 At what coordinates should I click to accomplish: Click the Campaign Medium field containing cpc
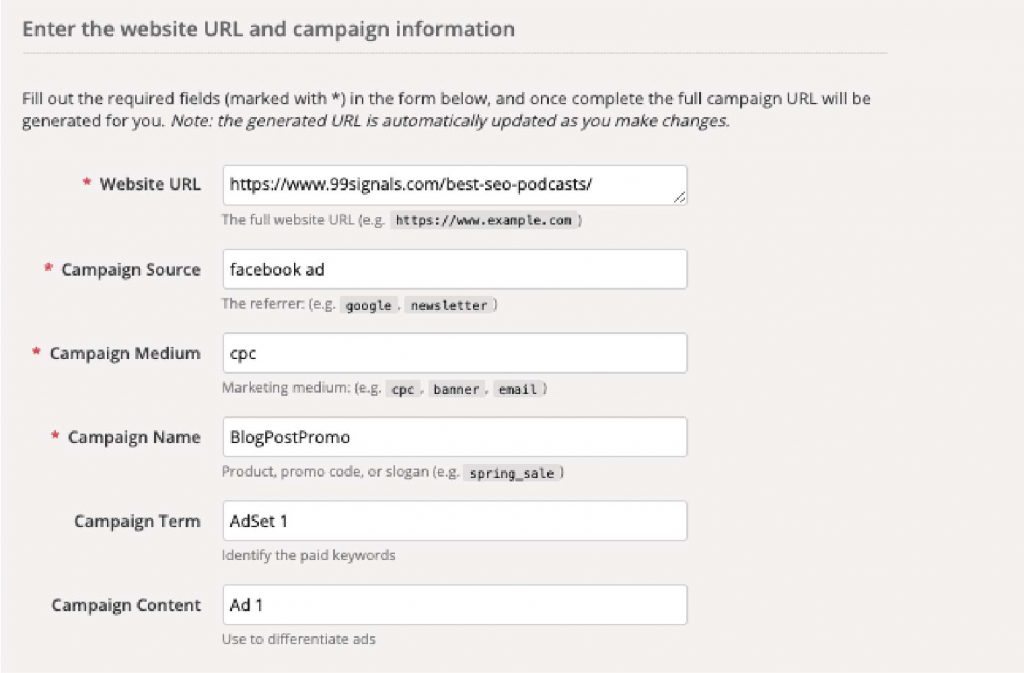pyautogui.click(x=455, y=352)
